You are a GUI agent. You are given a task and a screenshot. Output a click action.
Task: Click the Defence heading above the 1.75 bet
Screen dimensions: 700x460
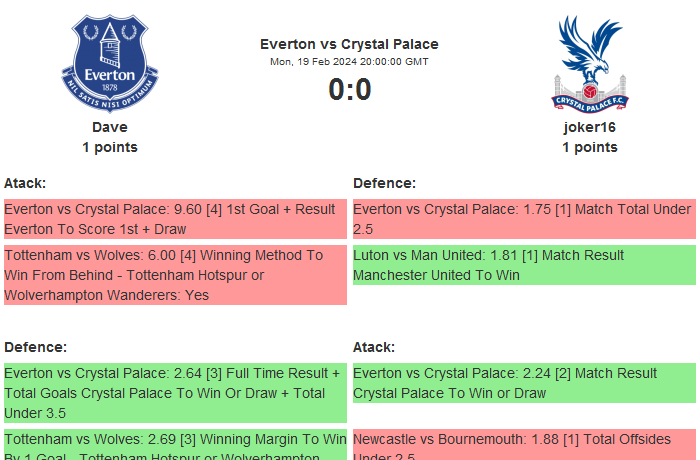click(384, 183)
